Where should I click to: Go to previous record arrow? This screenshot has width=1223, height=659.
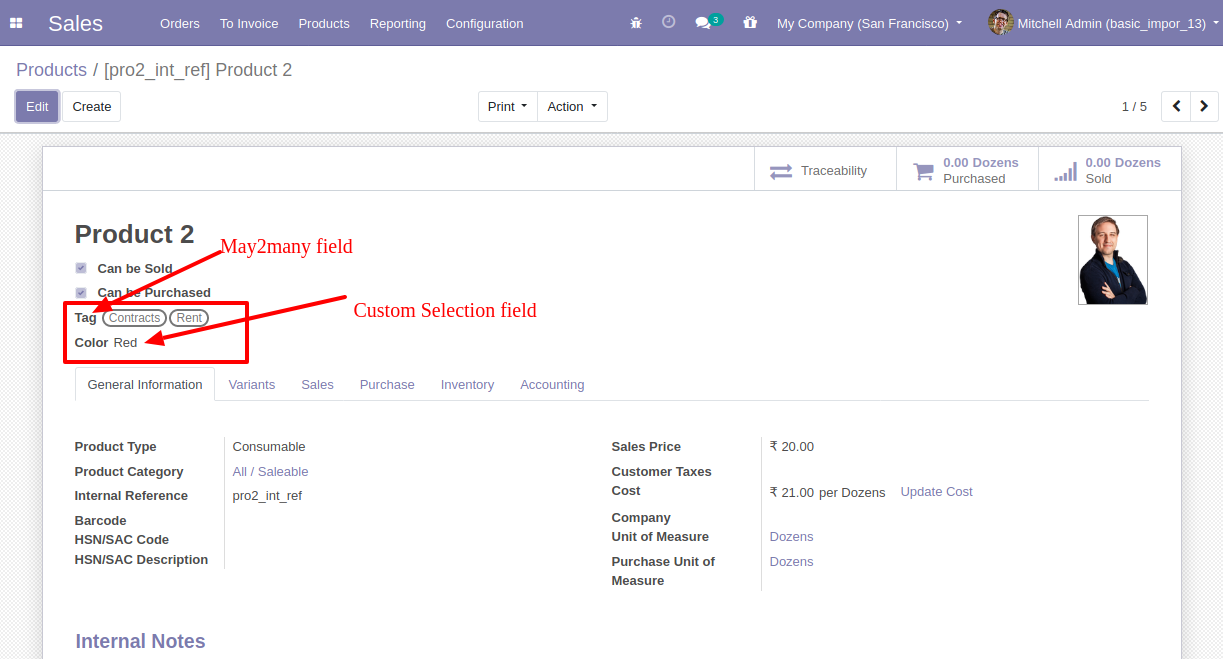(x=1176, y=106)
